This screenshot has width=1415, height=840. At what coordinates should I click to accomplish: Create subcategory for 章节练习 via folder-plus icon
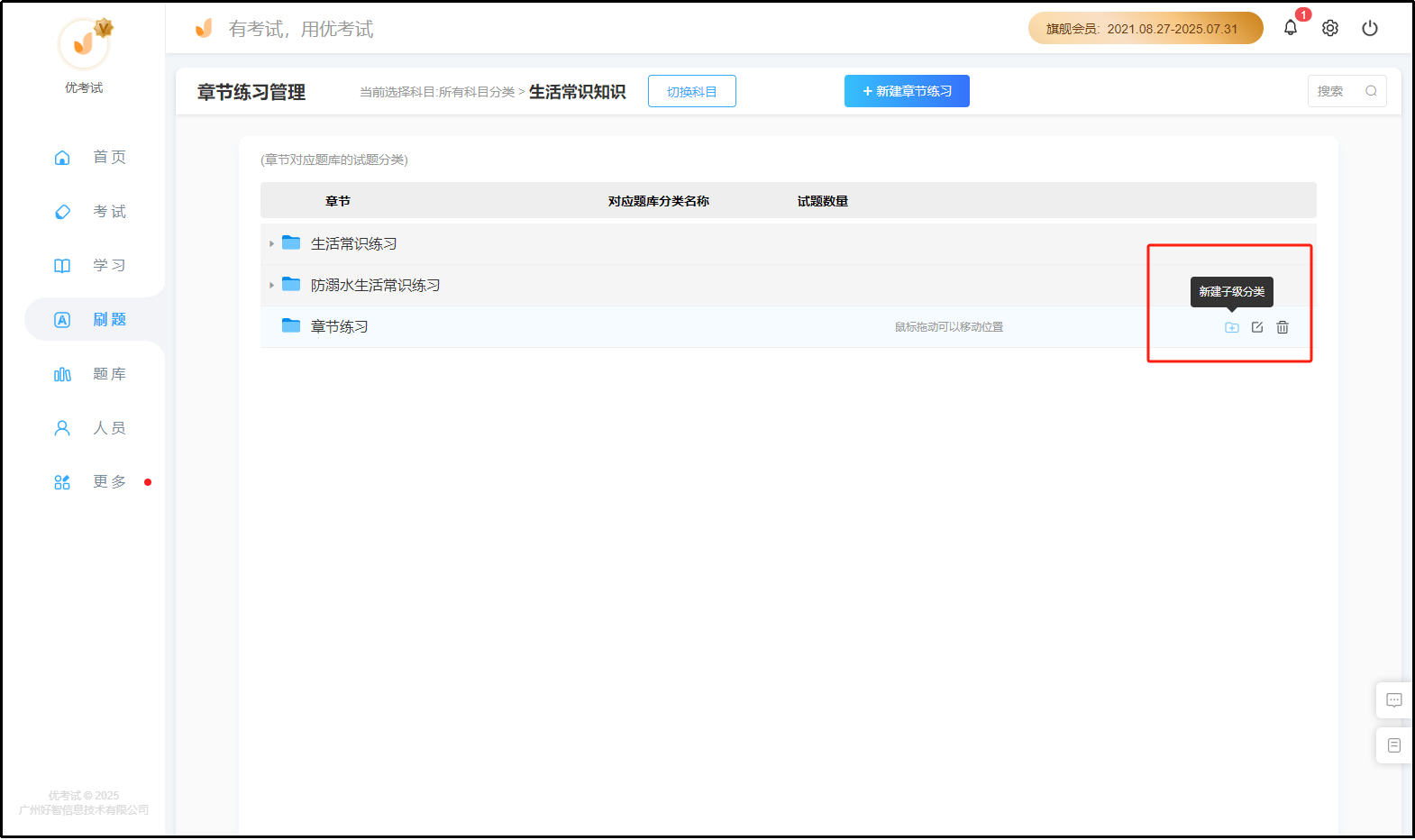pos(1232,327)
